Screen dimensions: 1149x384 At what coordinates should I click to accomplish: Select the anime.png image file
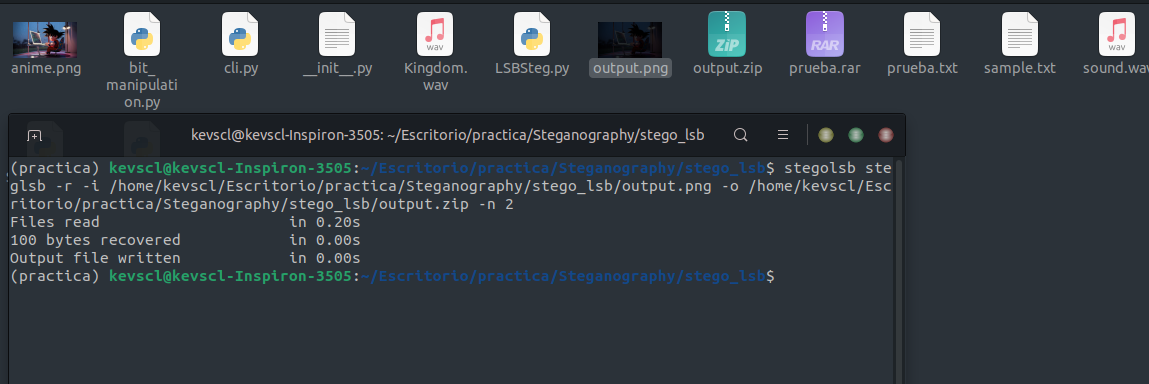[x=45, y=40]
